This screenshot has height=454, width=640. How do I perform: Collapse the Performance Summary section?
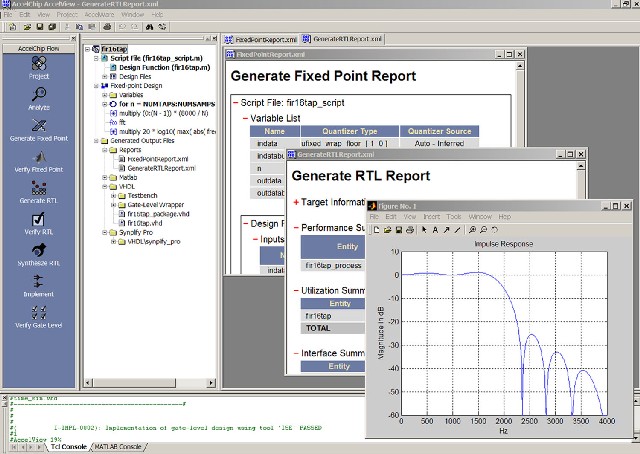(x=296, y=228)
